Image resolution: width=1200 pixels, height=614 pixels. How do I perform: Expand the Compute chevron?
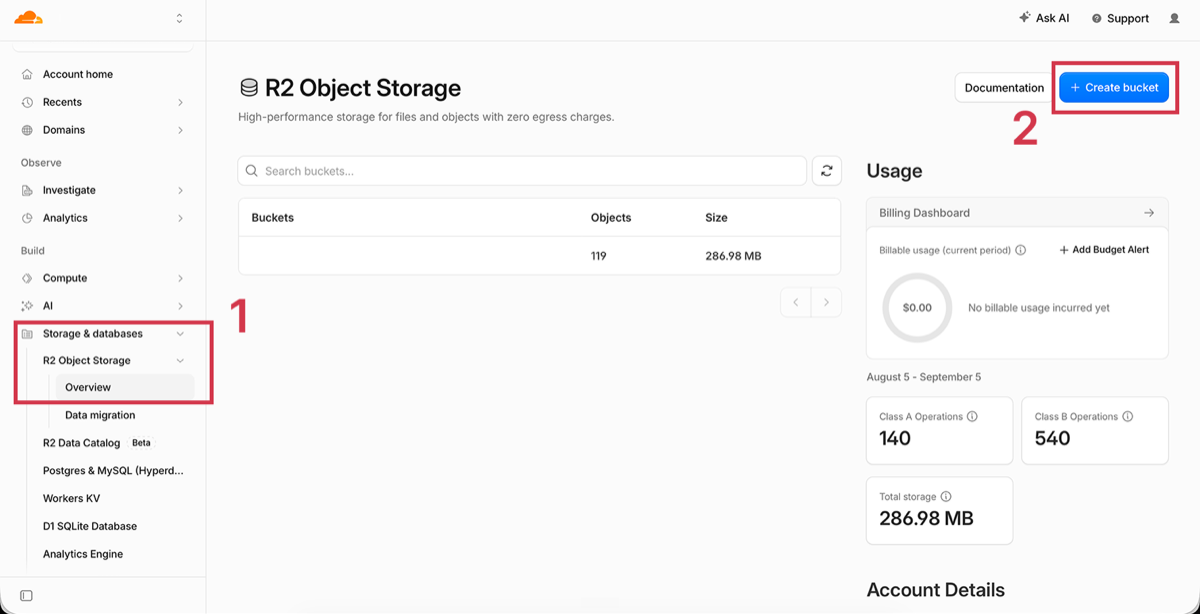pos(180,278)
